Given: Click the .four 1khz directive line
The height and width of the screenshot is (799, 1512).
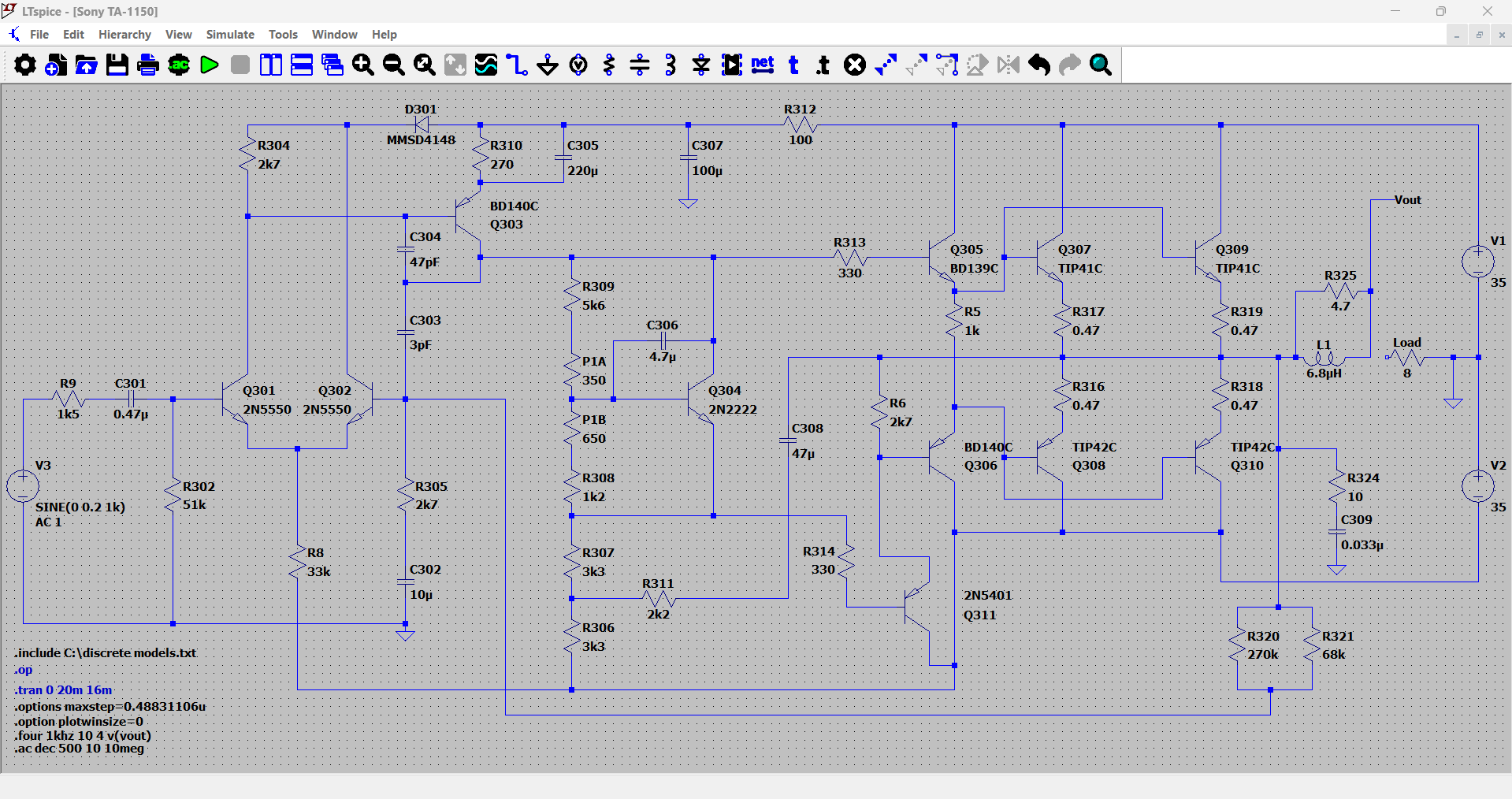Looking at the screenshot, I should click(x=83, y=735).
